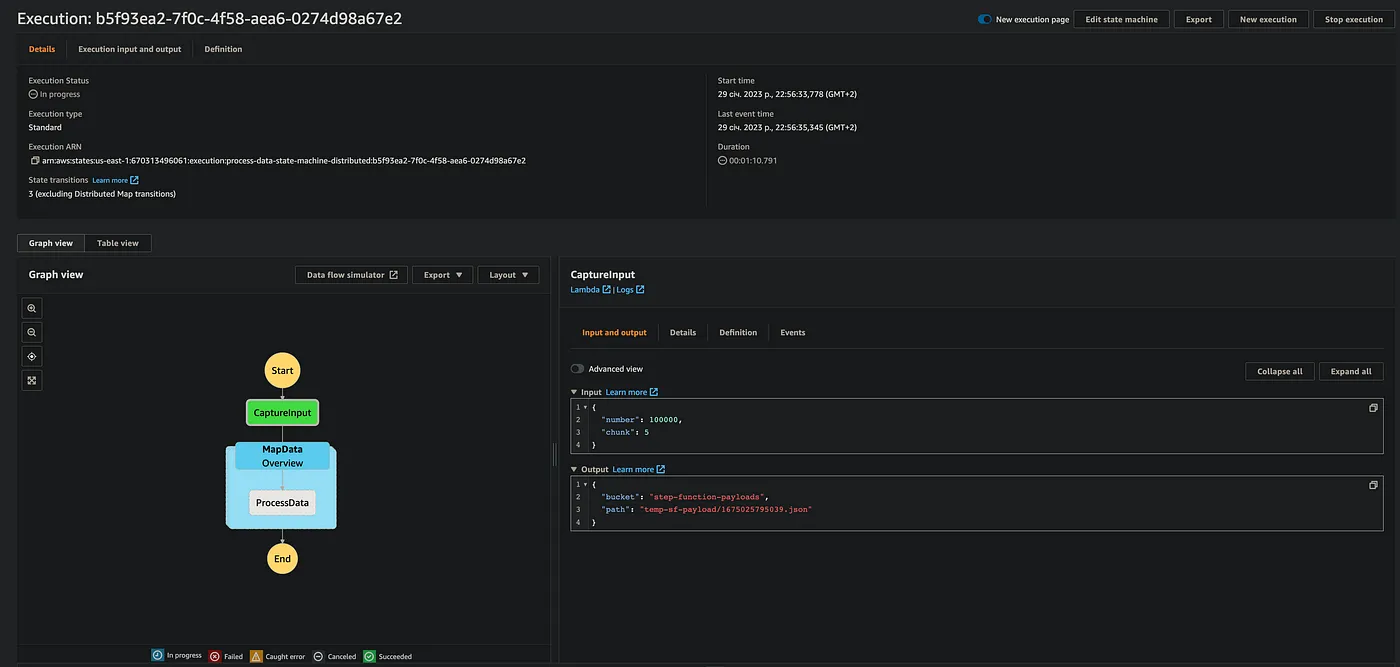Open the Layout dropdown
Image resolution: width=1400 pixels, height=667 pixels.
pyautogui.click(x=508, y=275)
